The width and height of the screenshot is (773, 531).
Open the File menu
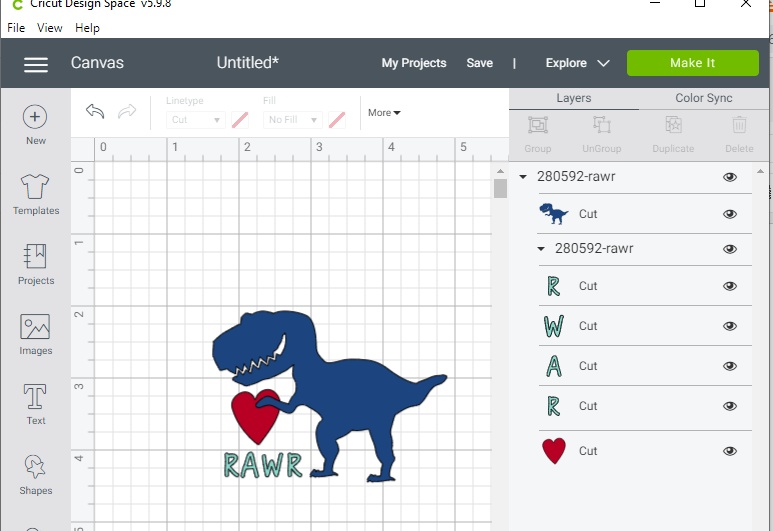16,28
